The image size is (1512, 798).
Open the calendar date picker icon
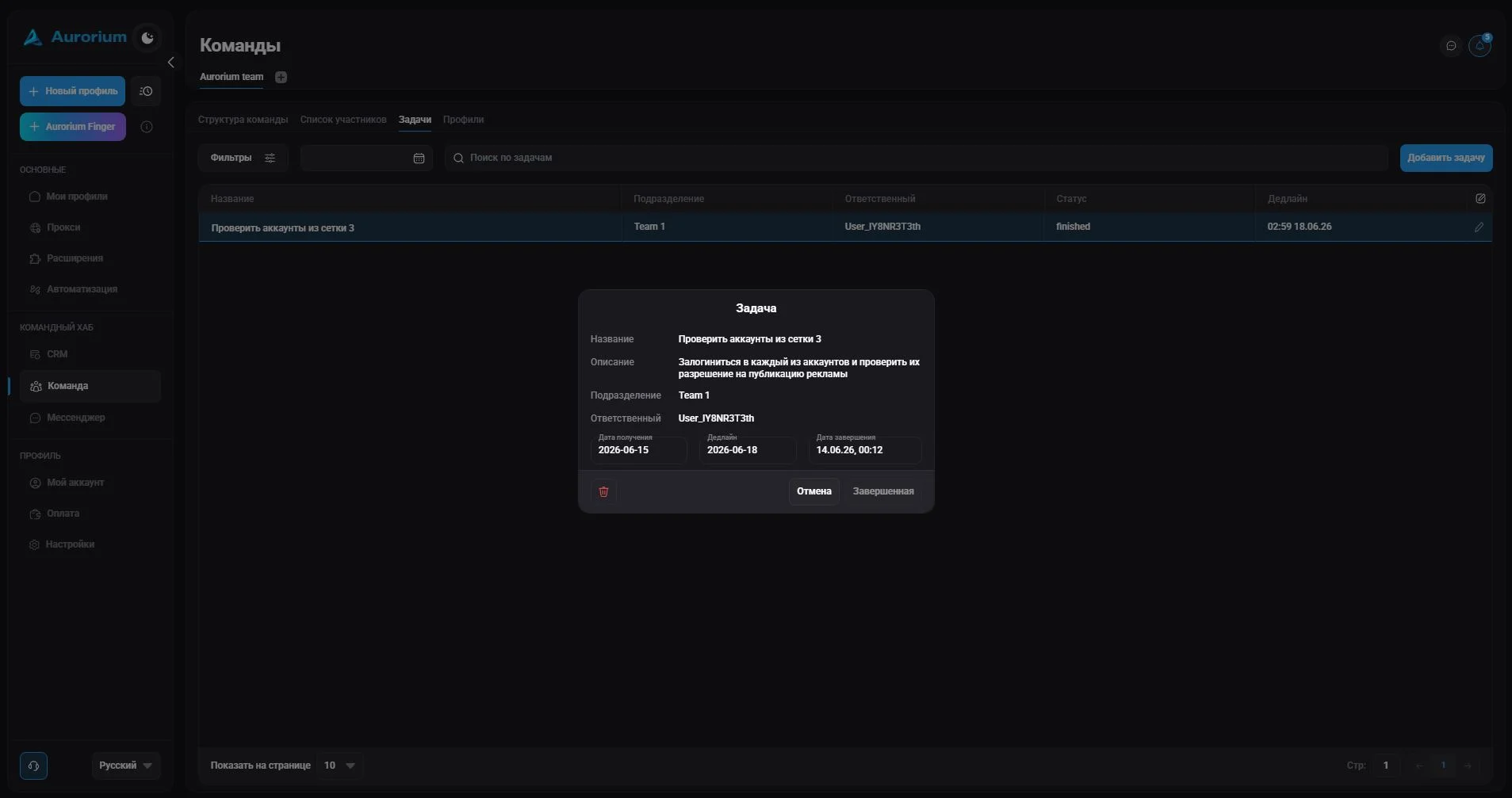click(x=419, y=158)
